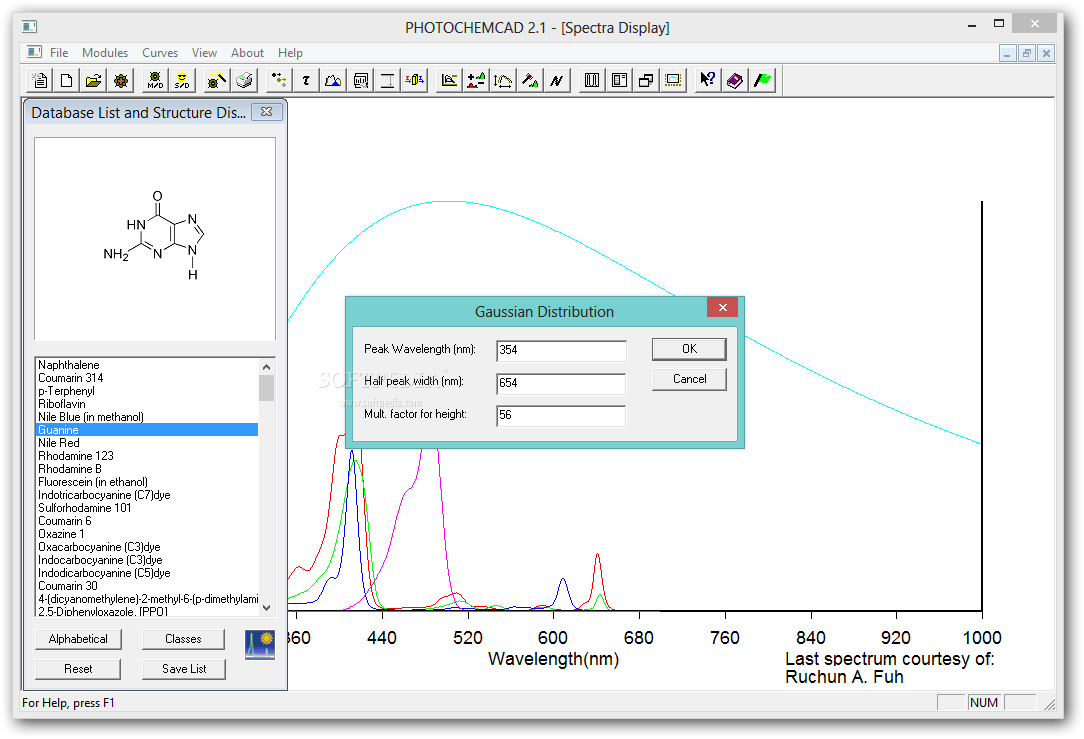This screenshot has width=1084, height=739.
Task: Click the red and blue arrows transfer icon
Action: (x=414, y=81)
